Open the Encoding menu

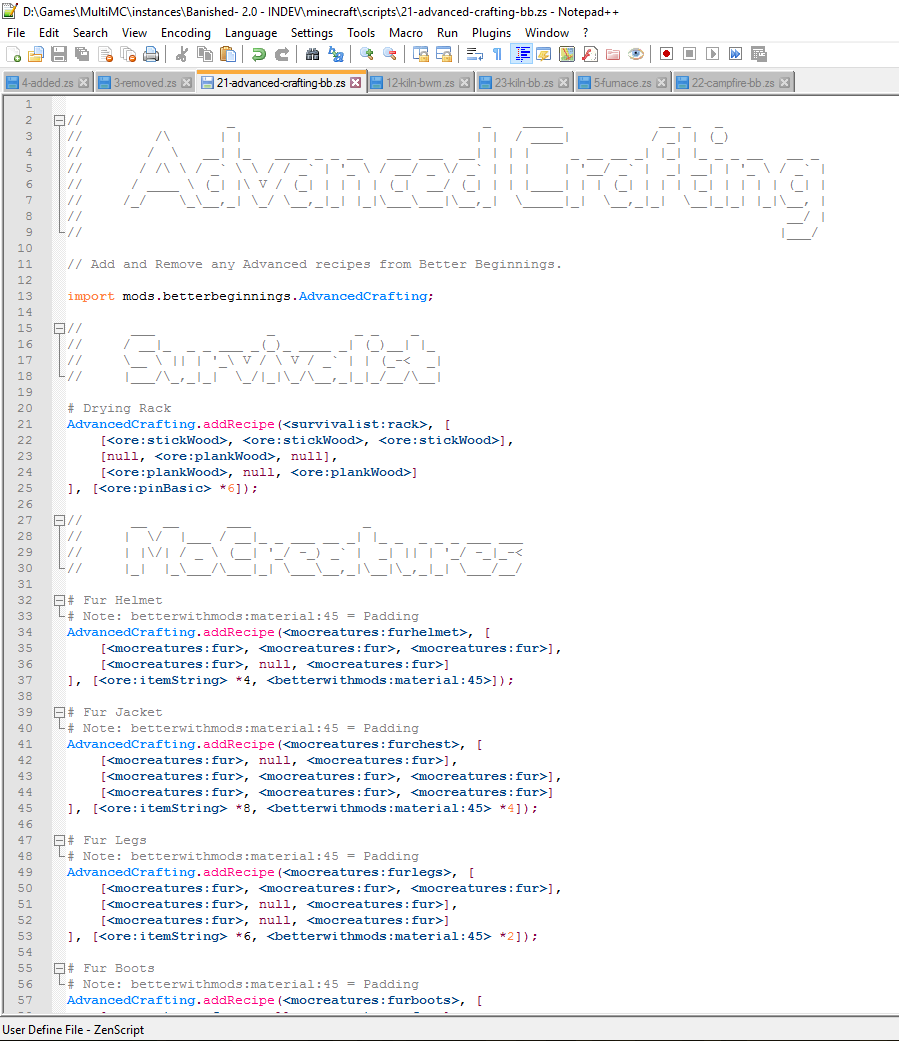[x=185, y=32]
